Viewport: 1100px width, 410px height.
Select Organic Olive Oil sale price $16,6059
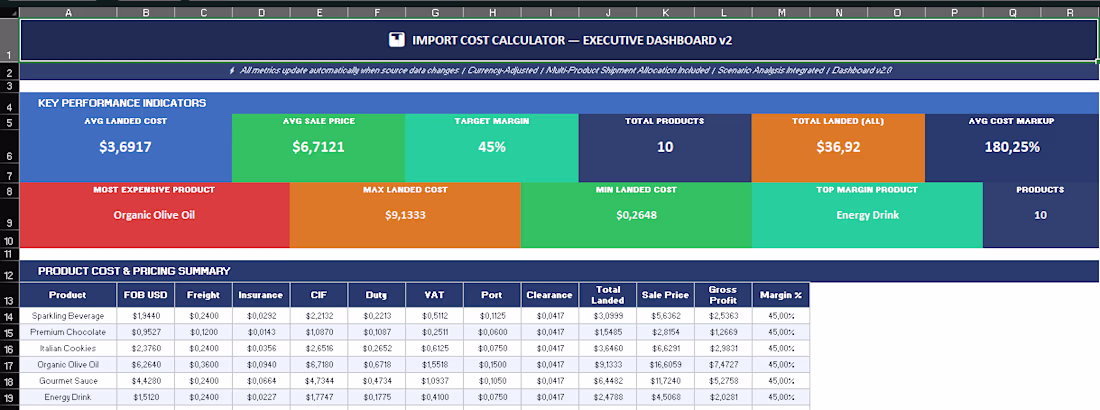point(666,365)
